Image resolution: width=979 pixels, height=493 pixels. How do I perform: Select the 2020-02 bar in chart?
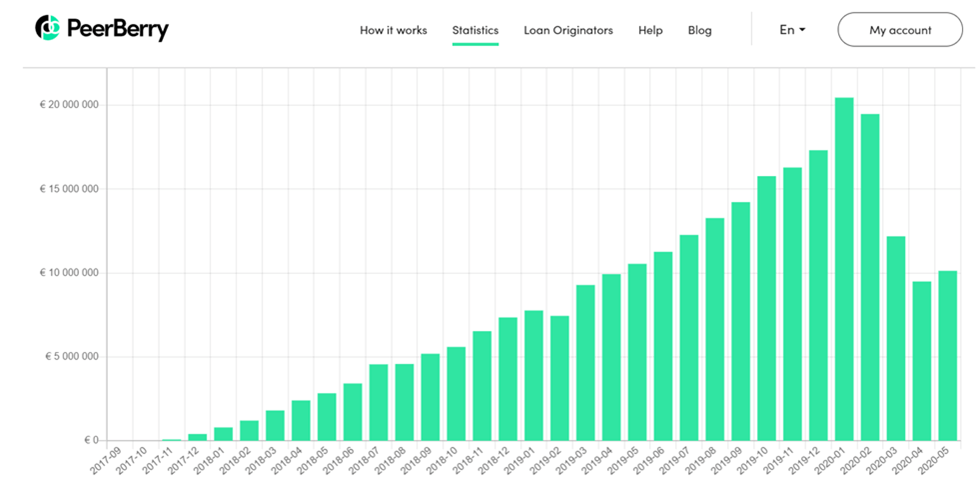(870, 278)
